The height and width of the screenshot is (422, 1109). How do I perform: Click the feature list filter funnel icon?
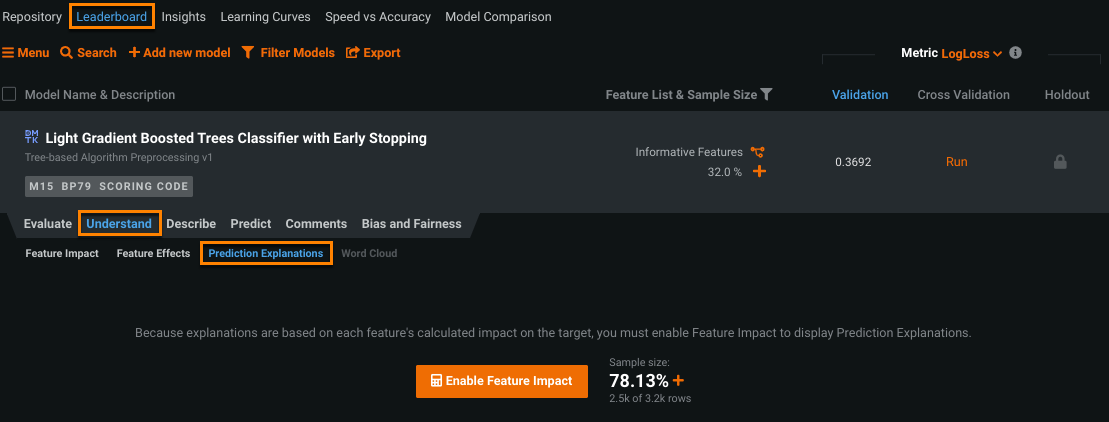tap(766, 95)
